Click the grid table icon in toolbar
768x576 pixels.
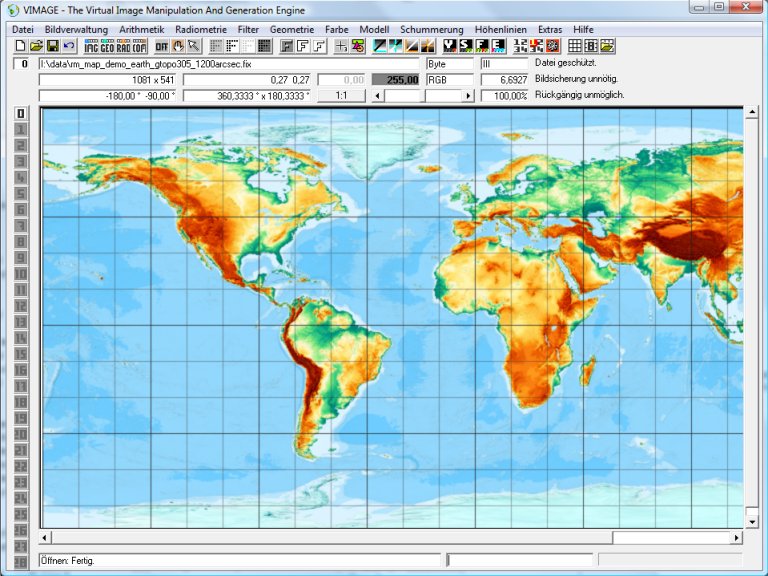575,46
